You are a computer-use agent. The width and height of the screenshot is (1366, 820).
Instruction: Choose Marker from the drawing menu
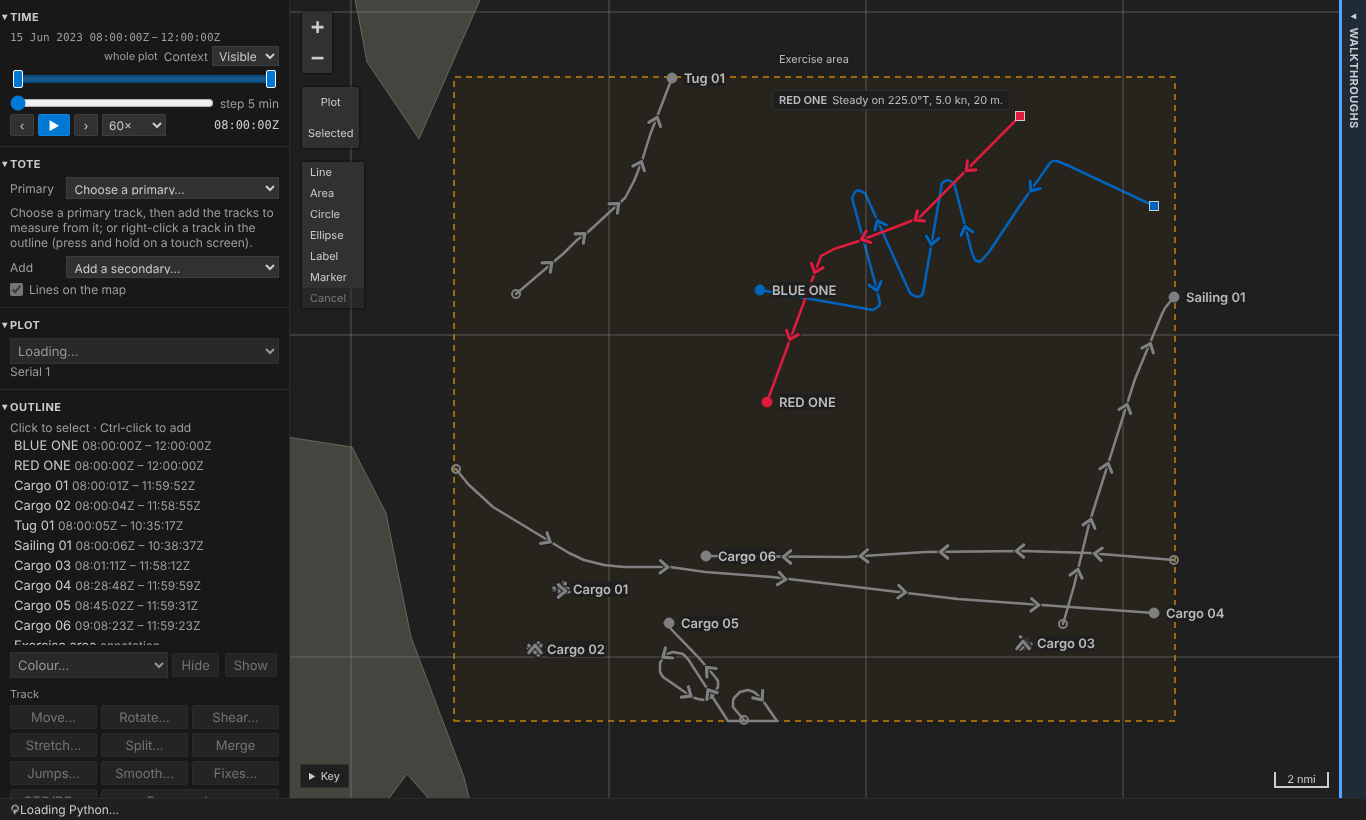pyautogui.click(x=333, y=277)
